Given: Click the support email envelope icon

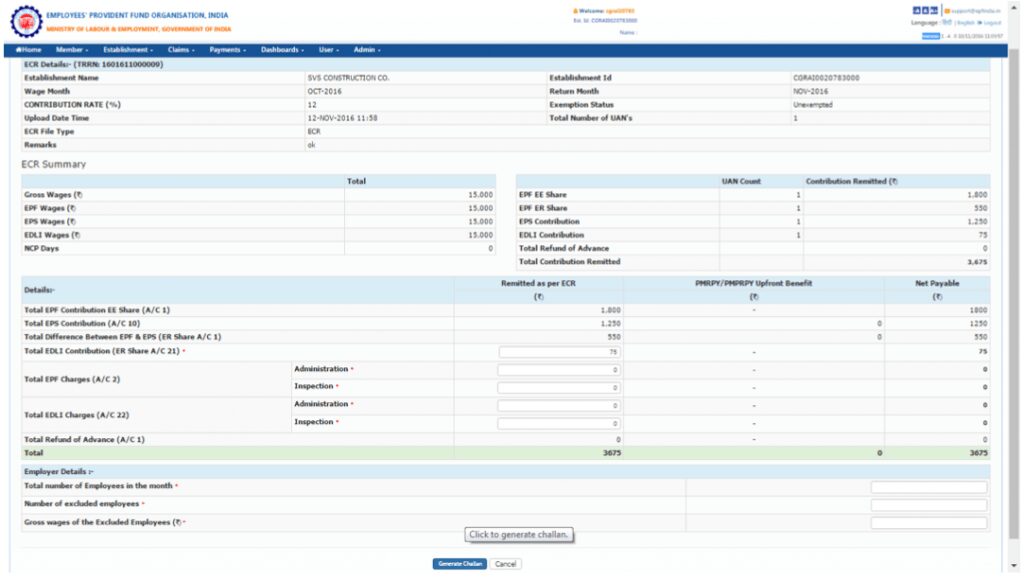Looking at the screenshot, I should pyautogui.click(x=949, y=10).
